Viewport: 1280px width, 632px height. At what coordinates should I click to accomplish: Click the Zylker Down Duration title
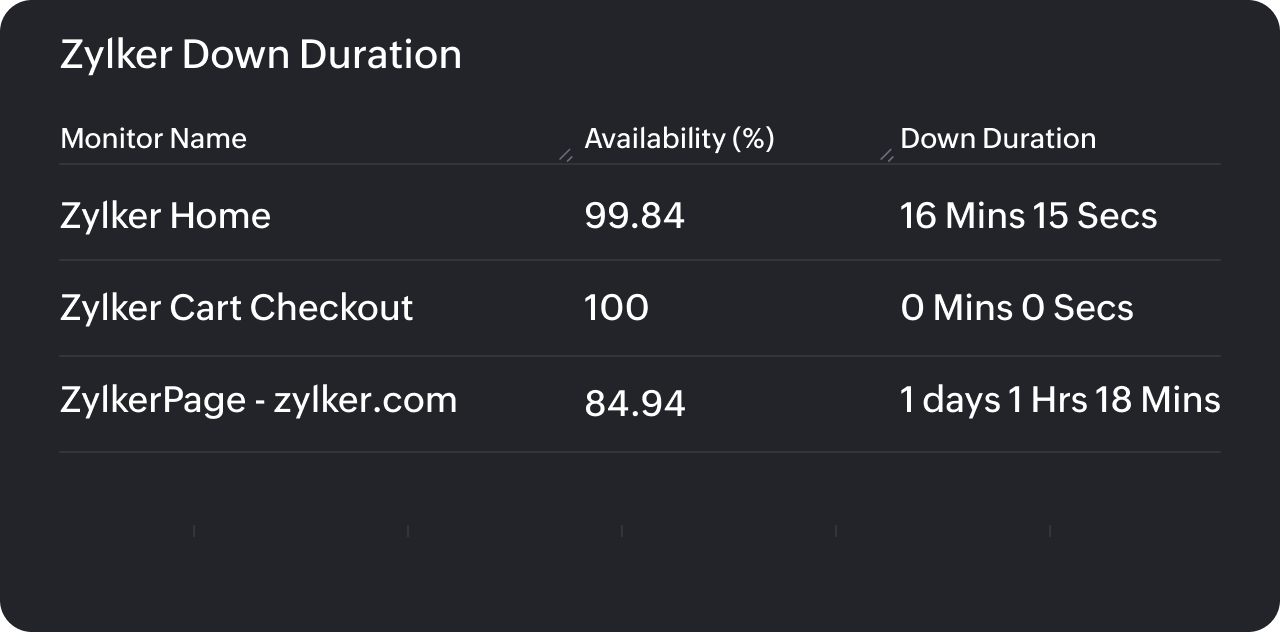[x=261, y=54]
